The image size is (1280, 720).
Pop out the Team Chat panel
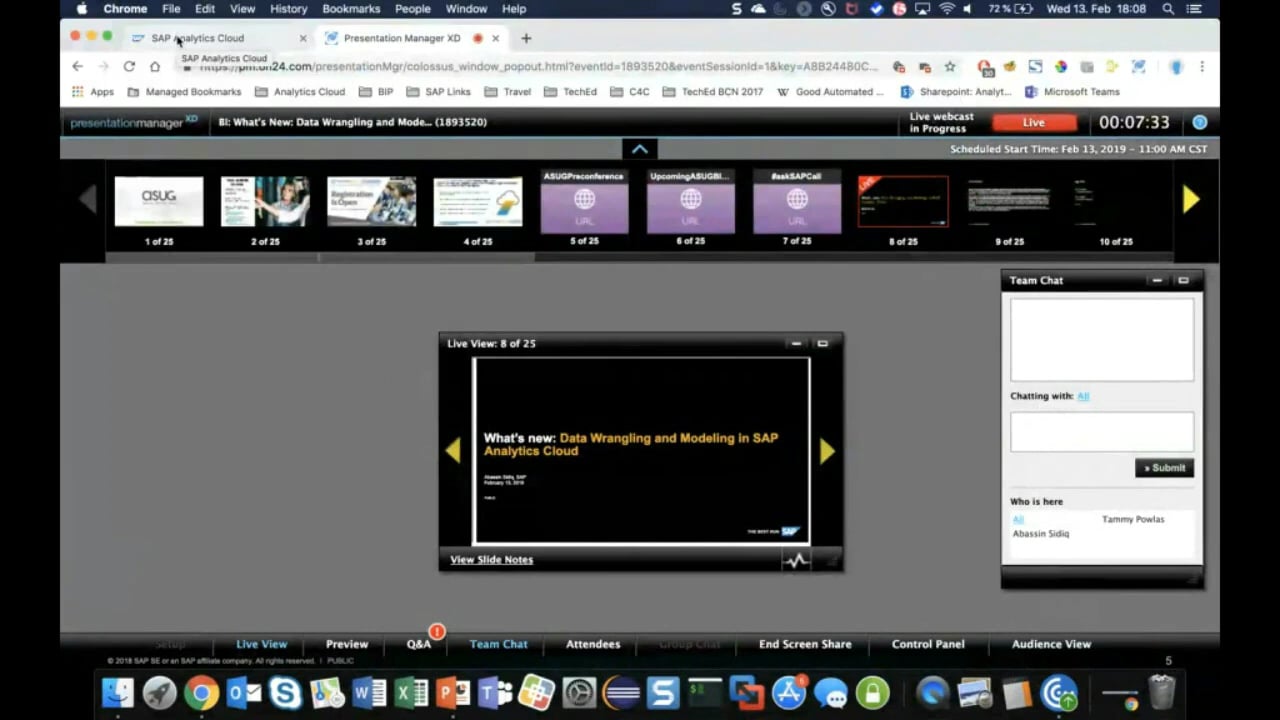tap(1183, 281)
